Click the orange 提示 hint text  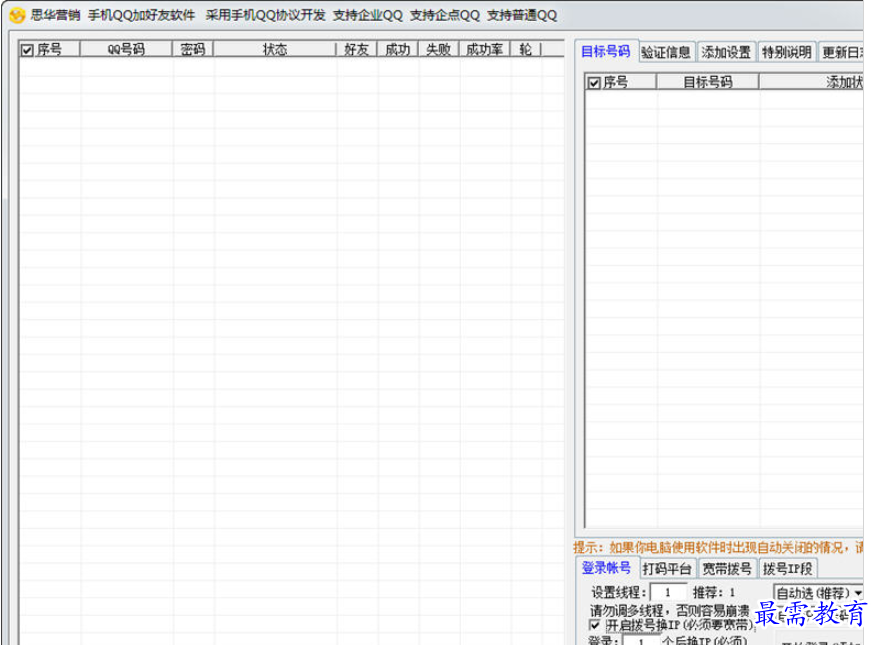pos(718,547)
